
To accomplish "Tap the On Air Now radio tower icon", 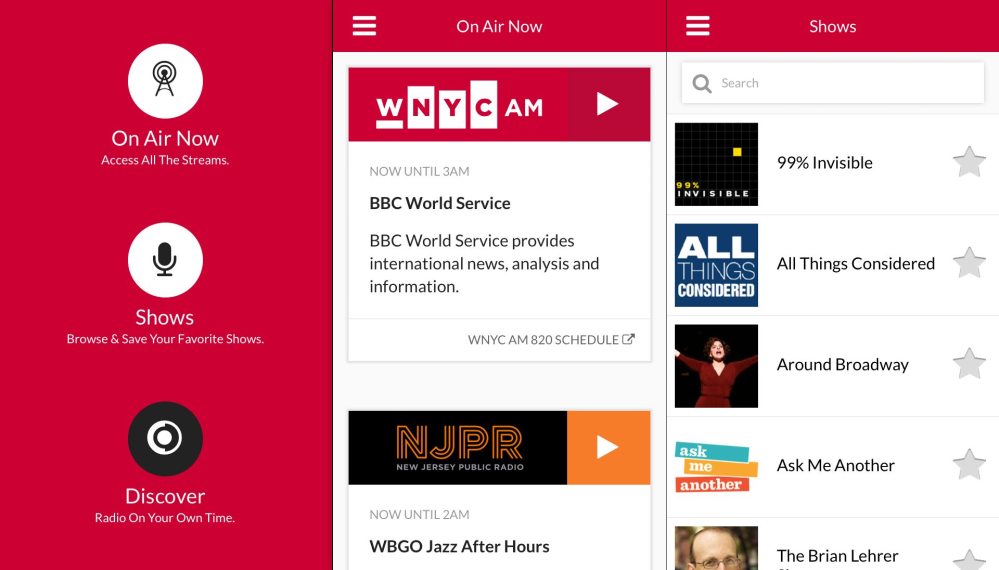I will click(x=165, y=81).
